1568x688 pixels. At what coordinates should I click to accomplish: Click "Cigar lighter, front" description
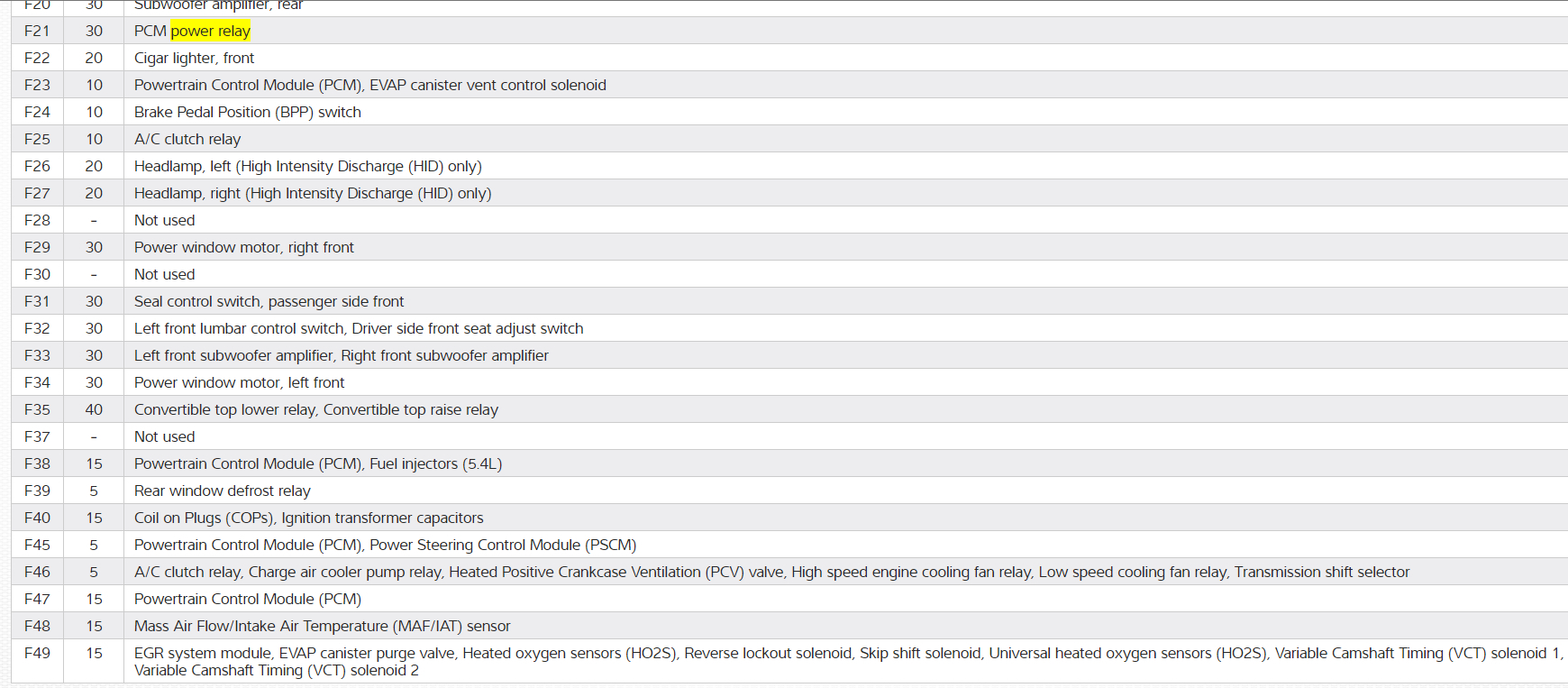point(194,58)
